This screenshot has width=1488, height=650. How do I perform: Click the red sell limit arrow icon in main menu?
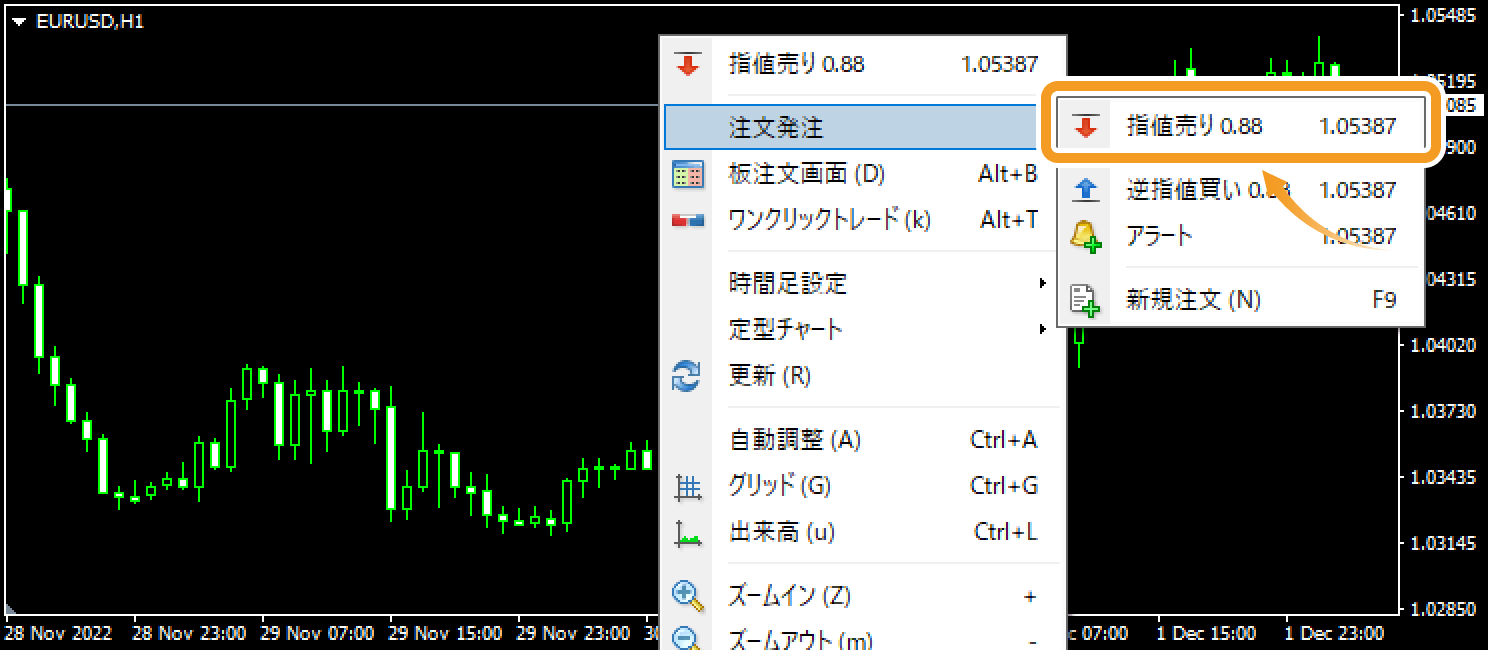[687, 65]
